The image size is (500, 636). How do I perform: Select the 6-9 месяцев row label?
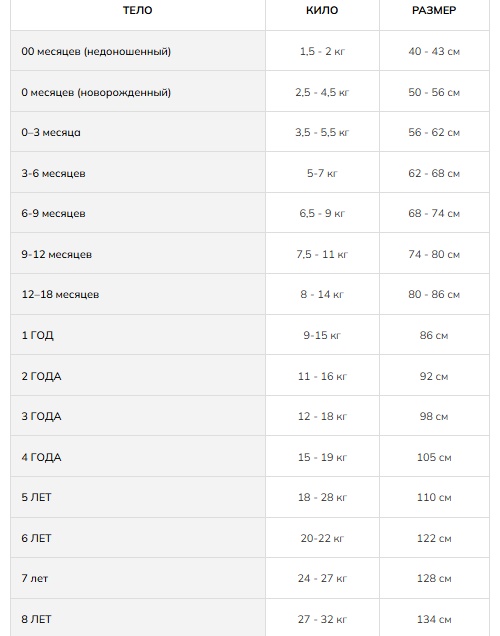pyautogui.click(x=54, y=214)
